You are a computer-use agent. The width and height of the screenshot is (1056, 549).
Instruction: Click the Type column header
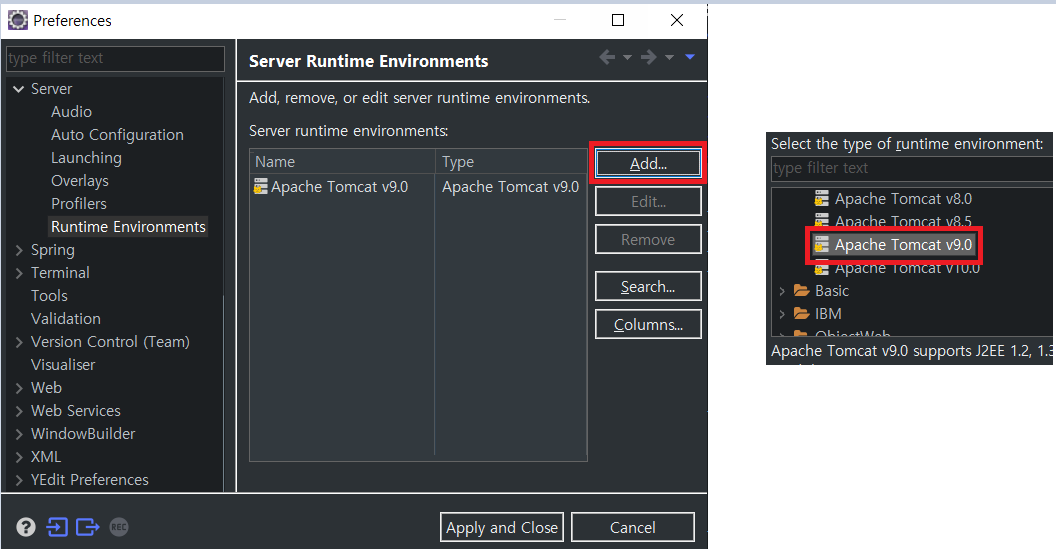pos(511,162)
